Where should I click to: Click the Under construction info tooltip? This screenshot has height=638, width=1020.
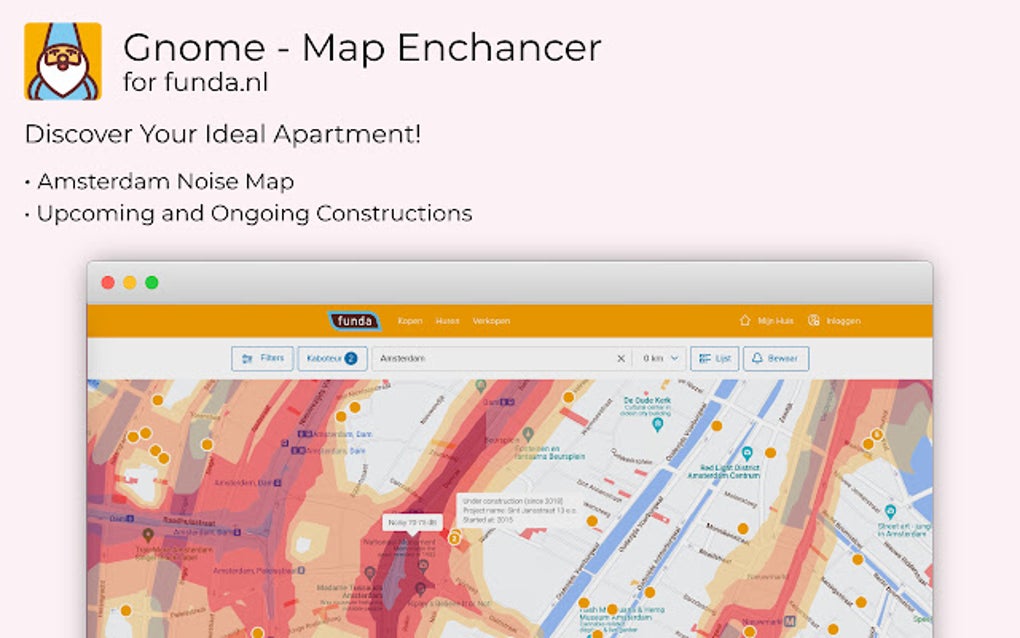(520, 511)
